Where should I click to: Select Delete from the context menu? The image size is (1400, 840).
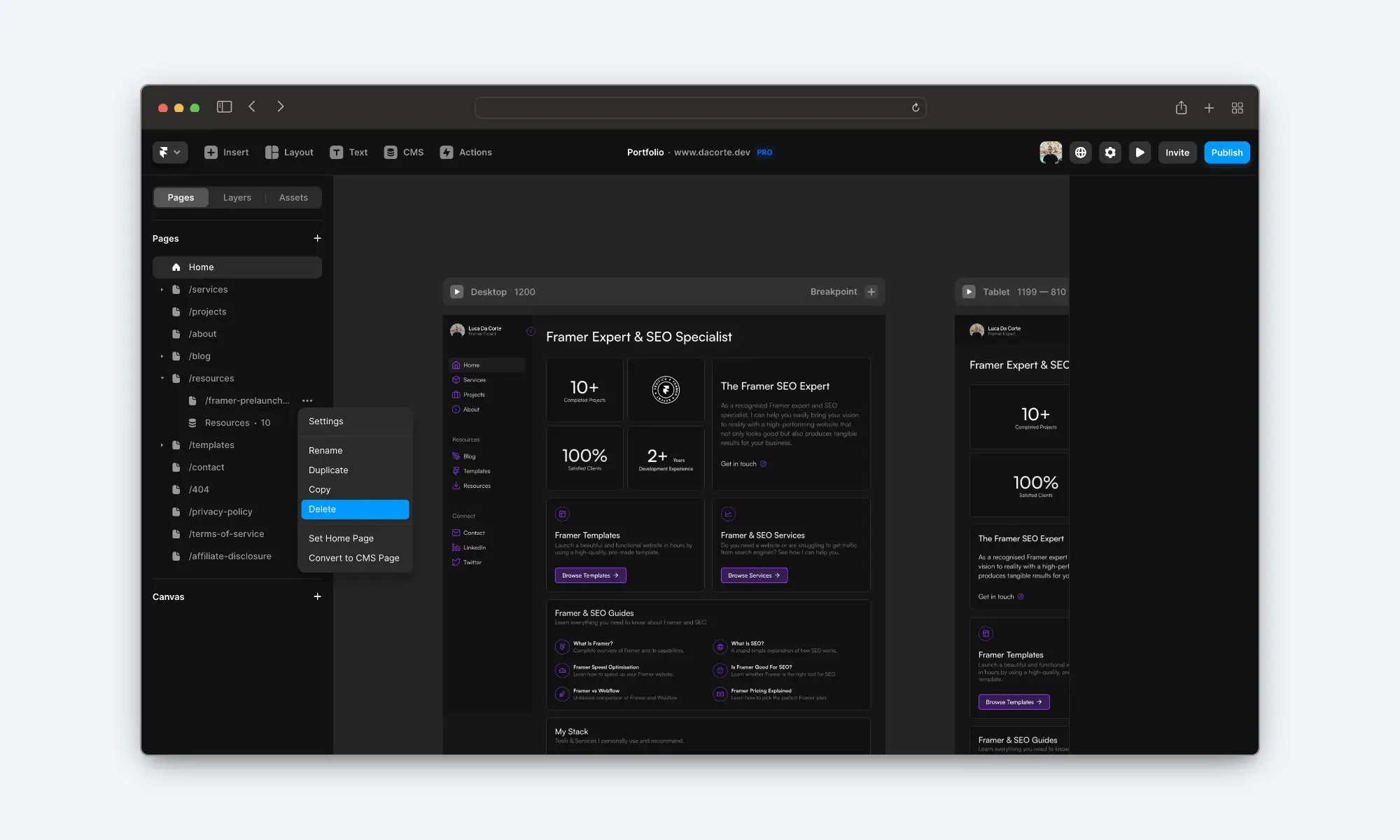(x=355, y=509)
